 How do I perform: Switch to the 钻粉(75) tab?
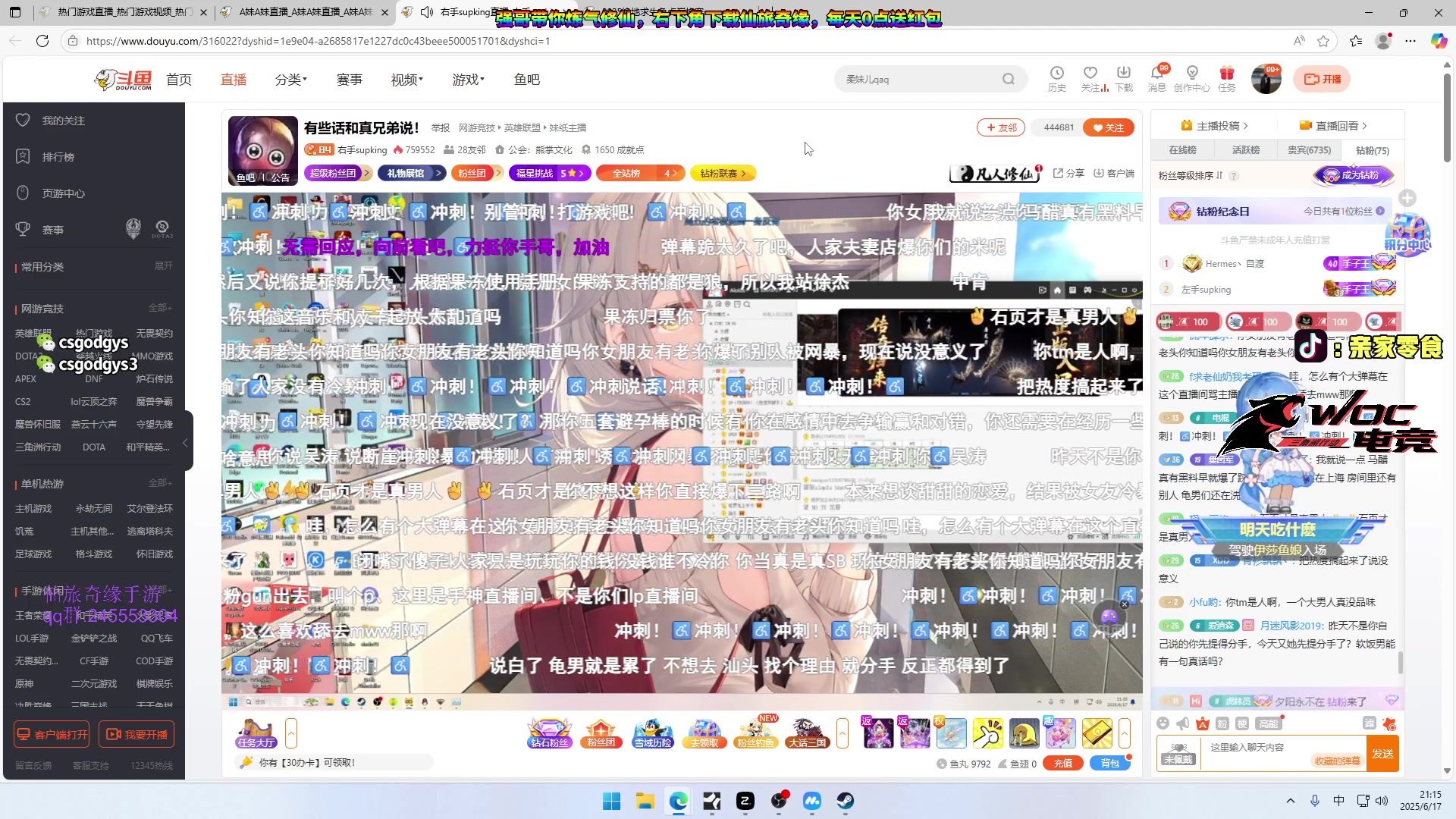coord(1372,150)
